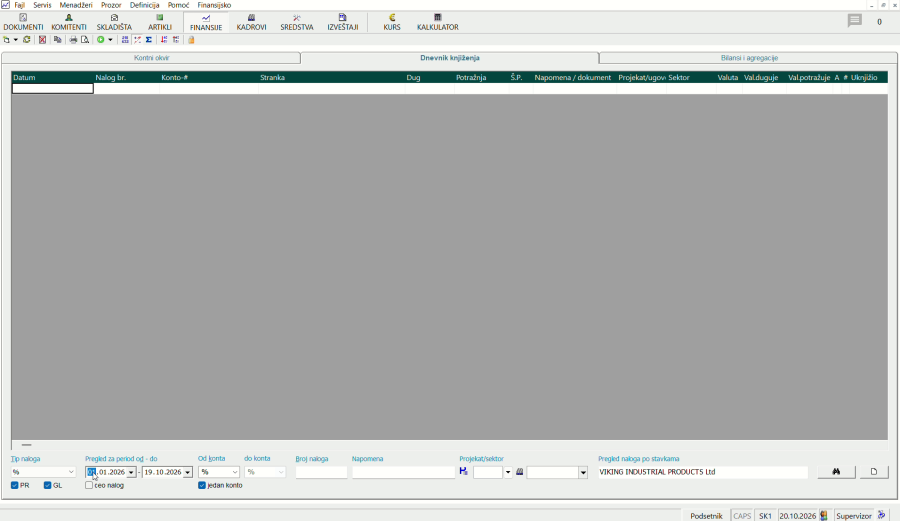Open the KOMITENTI module
Viewport: 900px width, 521px height.
(x=68, y=22)
